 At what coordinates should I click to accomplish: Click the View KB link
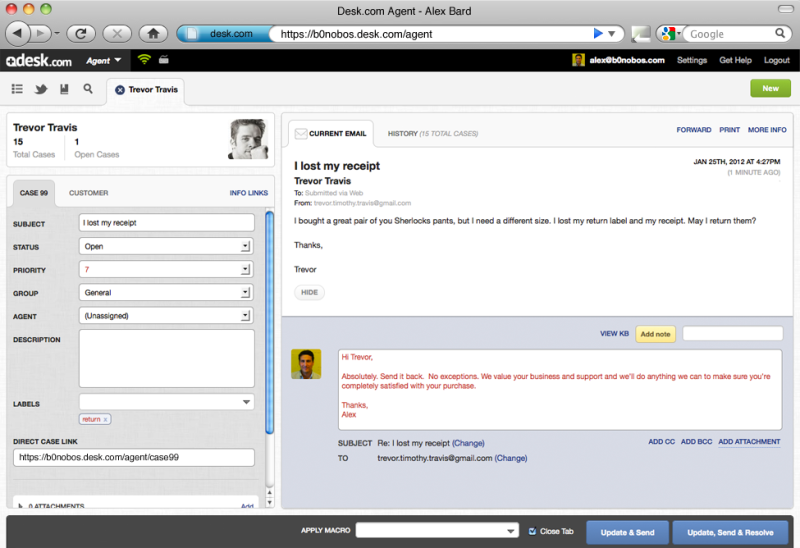click(x=614, y=334)
